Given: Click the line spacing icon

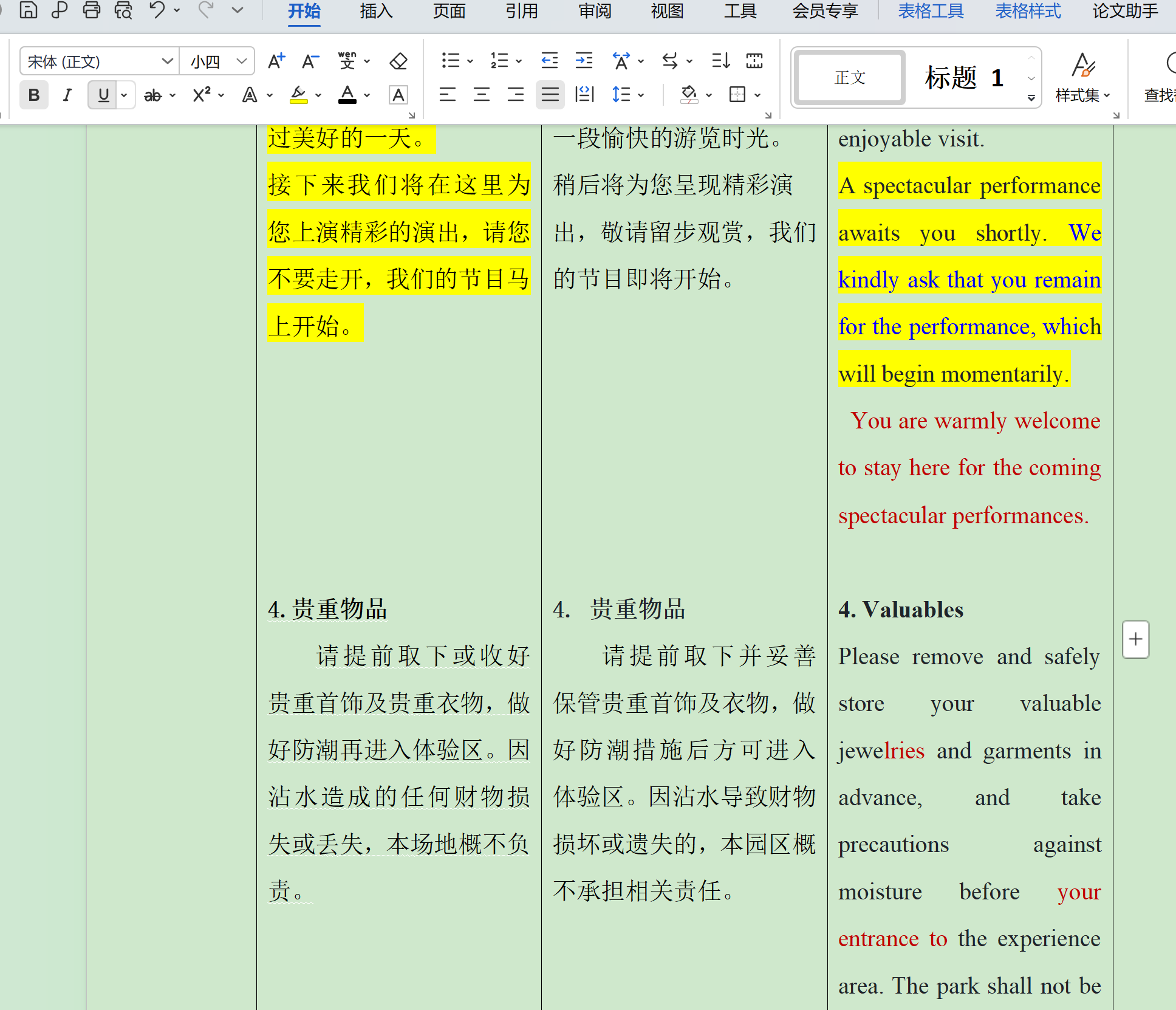Looking at the screenshot, I should coord(621,95).
